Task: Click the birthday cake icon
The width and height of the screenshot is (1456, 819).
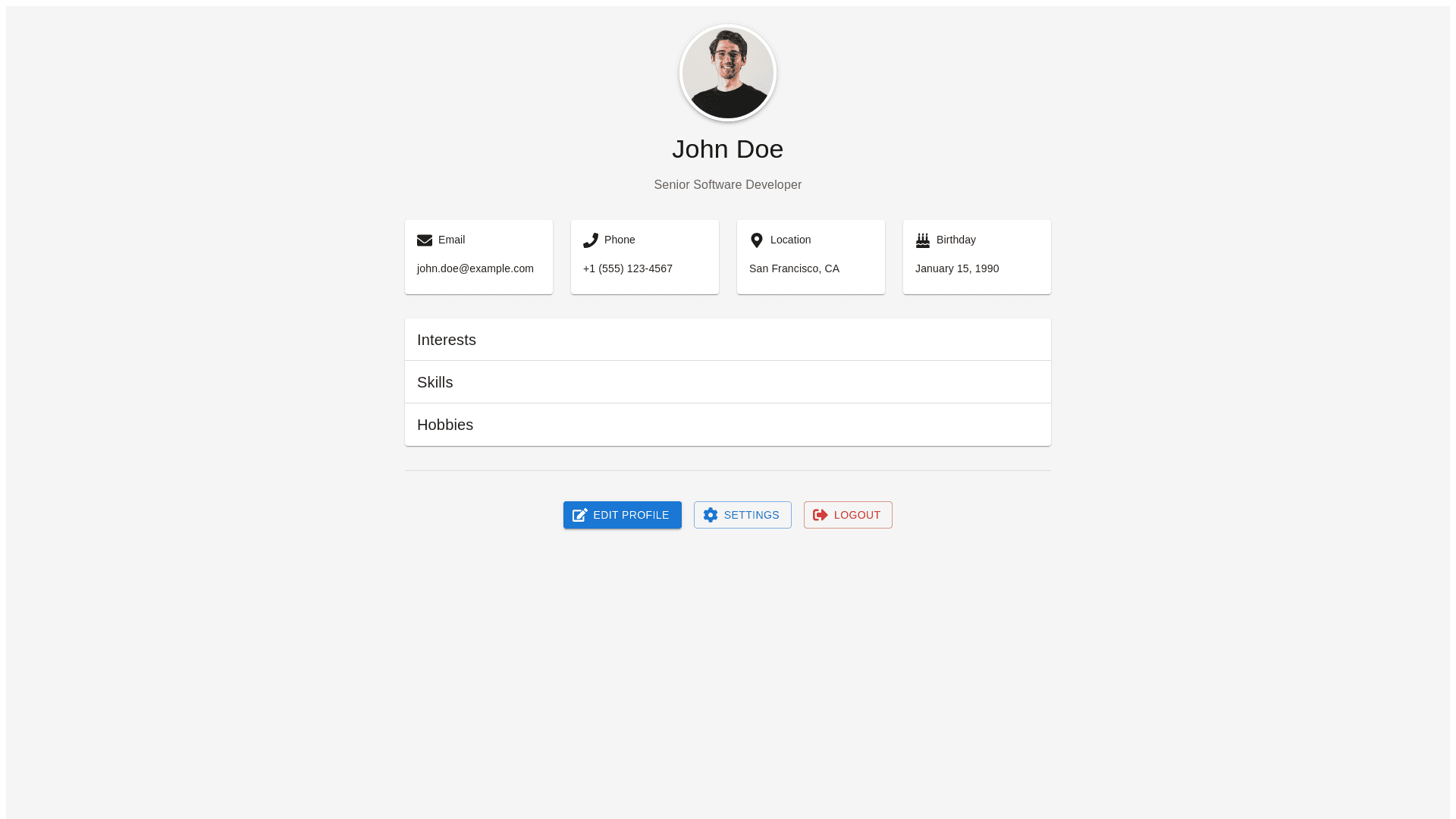Action: (923, 240)
